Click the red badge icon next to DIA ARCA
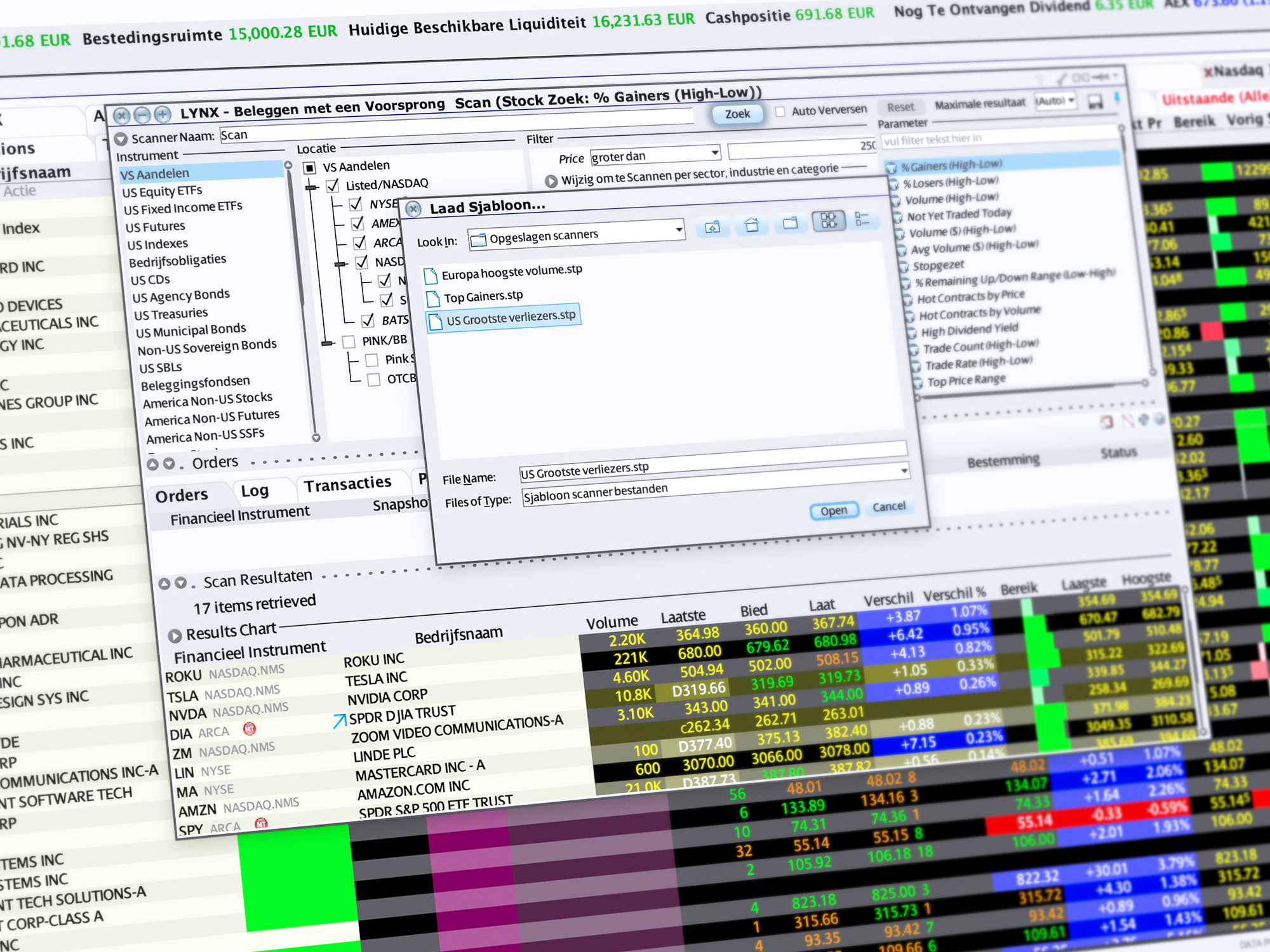 [x=250, y=729]
